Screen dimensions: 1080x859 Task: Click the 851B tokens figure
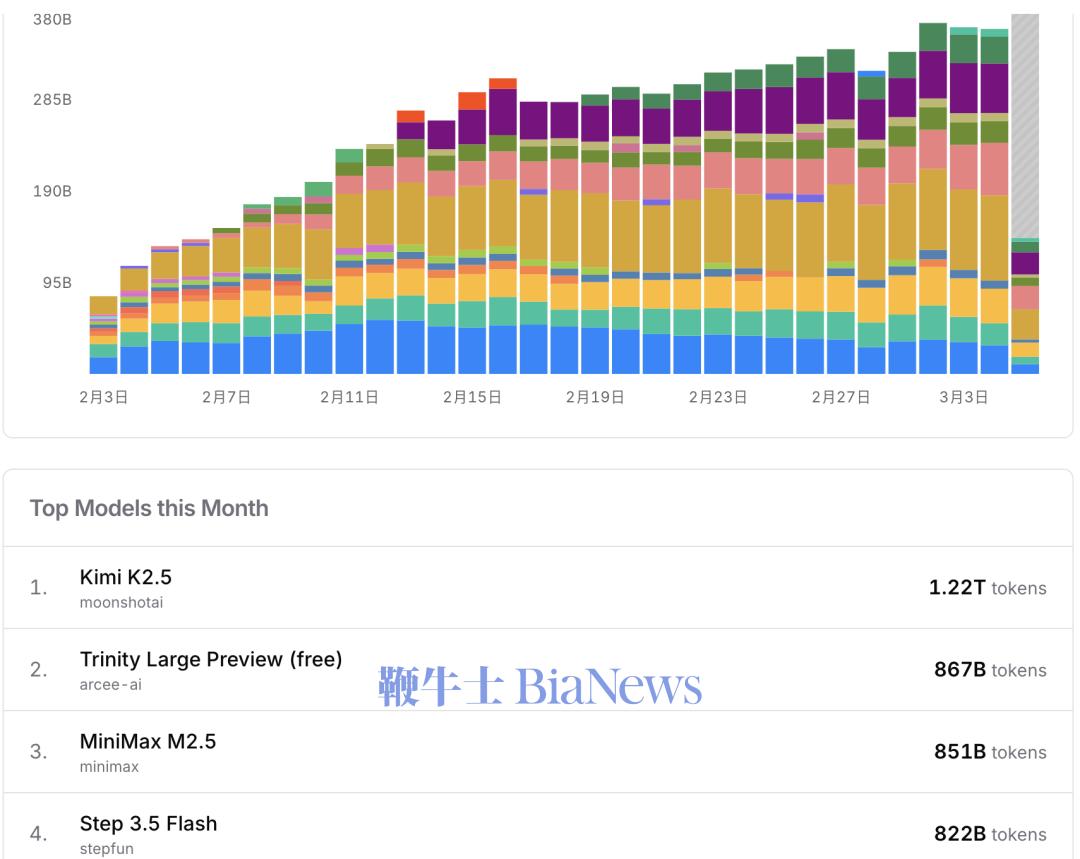990,752
